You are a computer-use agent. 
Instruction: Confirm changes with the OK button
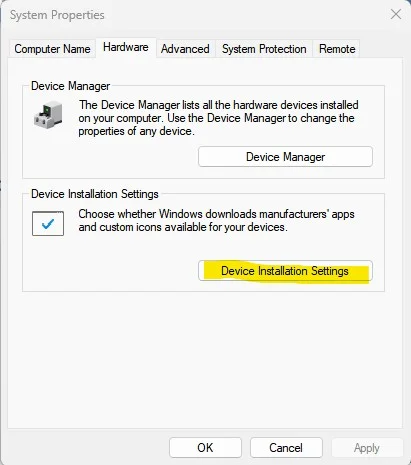[x=205, y=447]
